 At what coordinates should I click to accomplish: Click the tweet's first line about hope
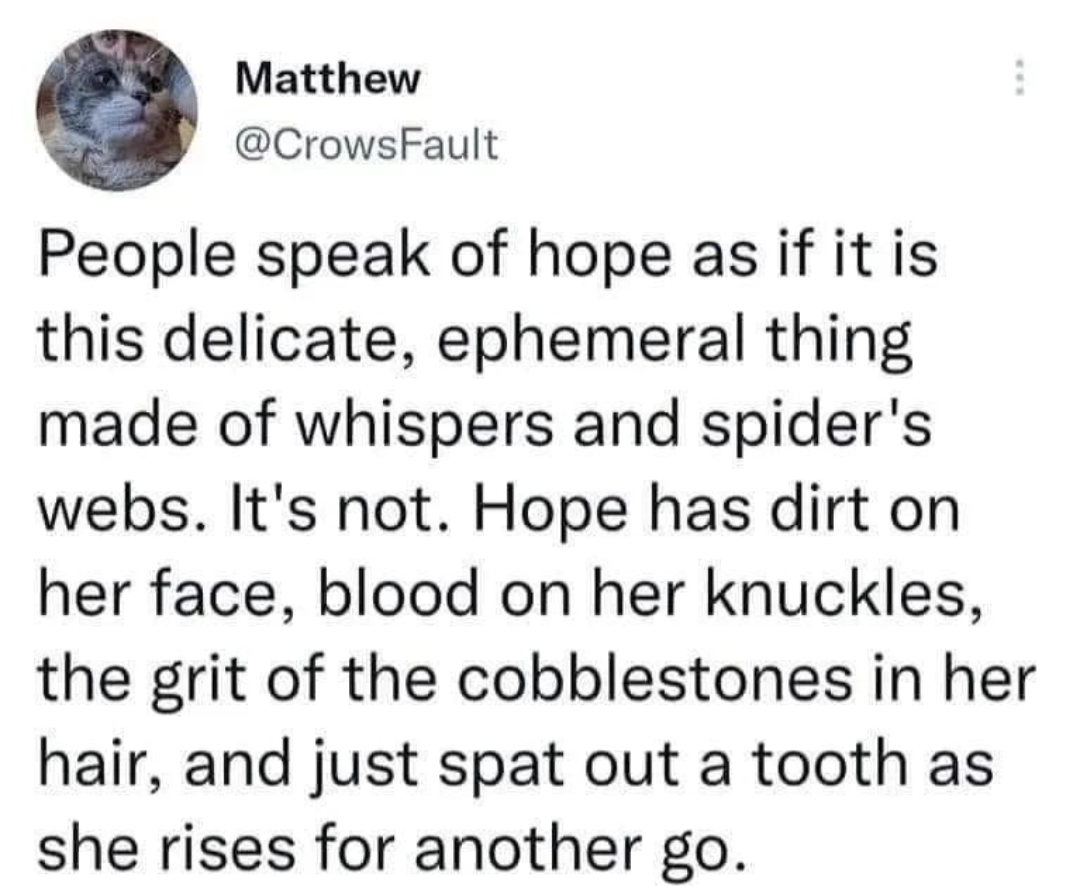coord(488,256)
